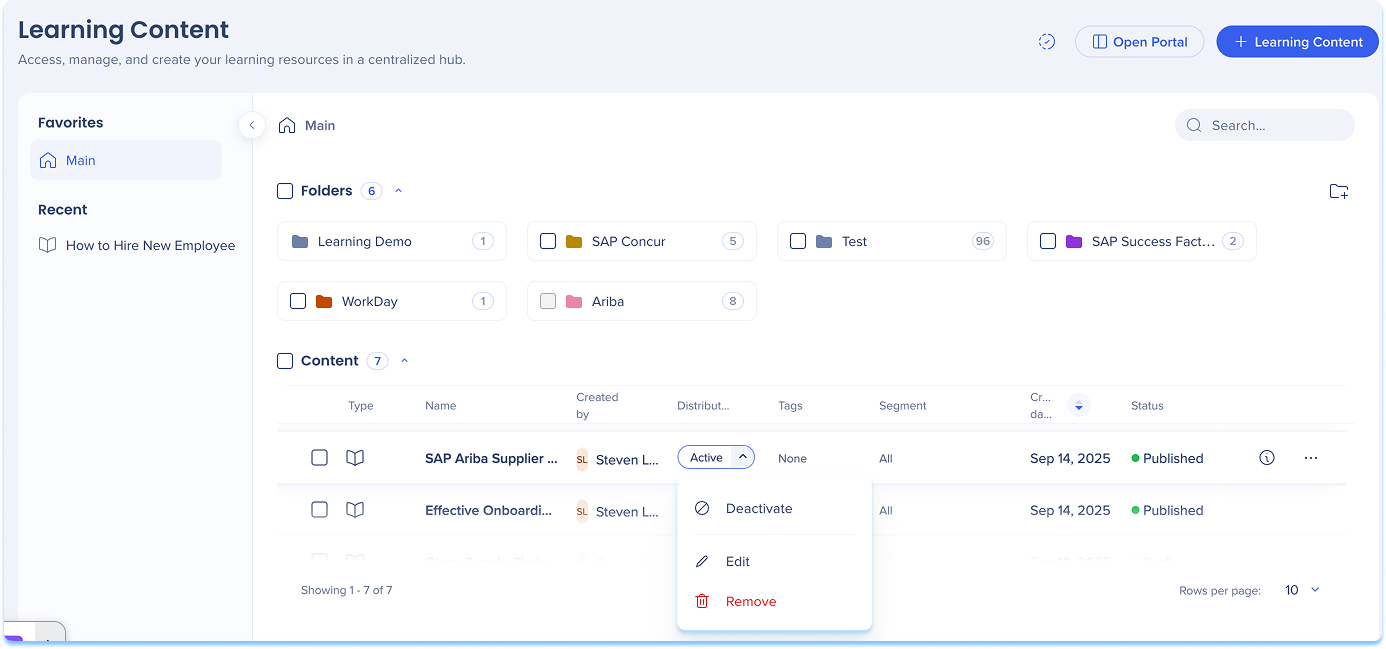The height and width of the screenshot is (649, 1386).
Task: Click the info icon on SAP Ariba row
Action: (x=1267, y=458)
